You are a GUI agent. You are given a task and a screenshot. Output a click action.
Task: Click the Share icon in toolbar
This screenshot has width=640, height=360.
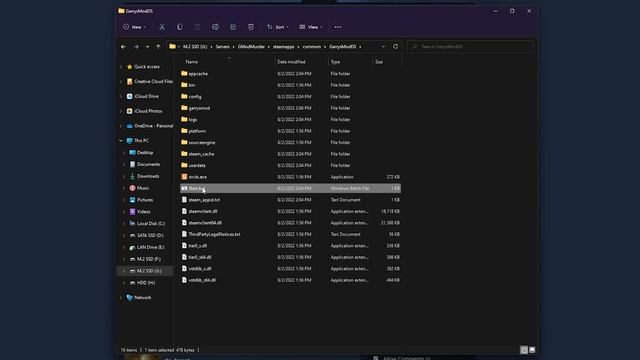coord(233,27)
